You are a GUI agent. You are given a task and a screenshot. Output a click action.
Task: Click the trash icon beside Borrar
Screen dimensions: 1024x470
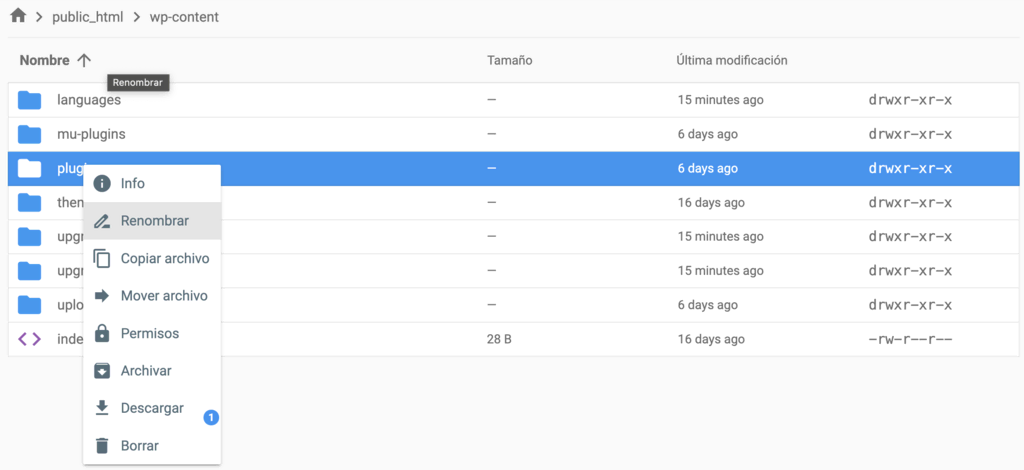click(x=101, y=446)
